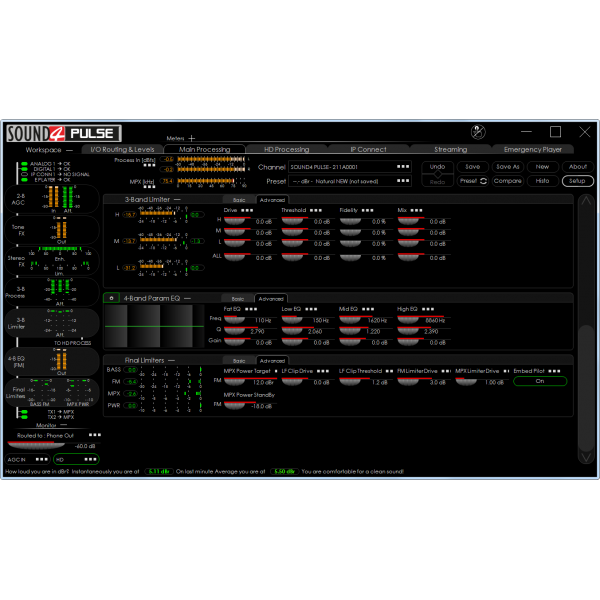Open the Preset dropdown field
Viewport: 600px width, 600px height.
350,181
